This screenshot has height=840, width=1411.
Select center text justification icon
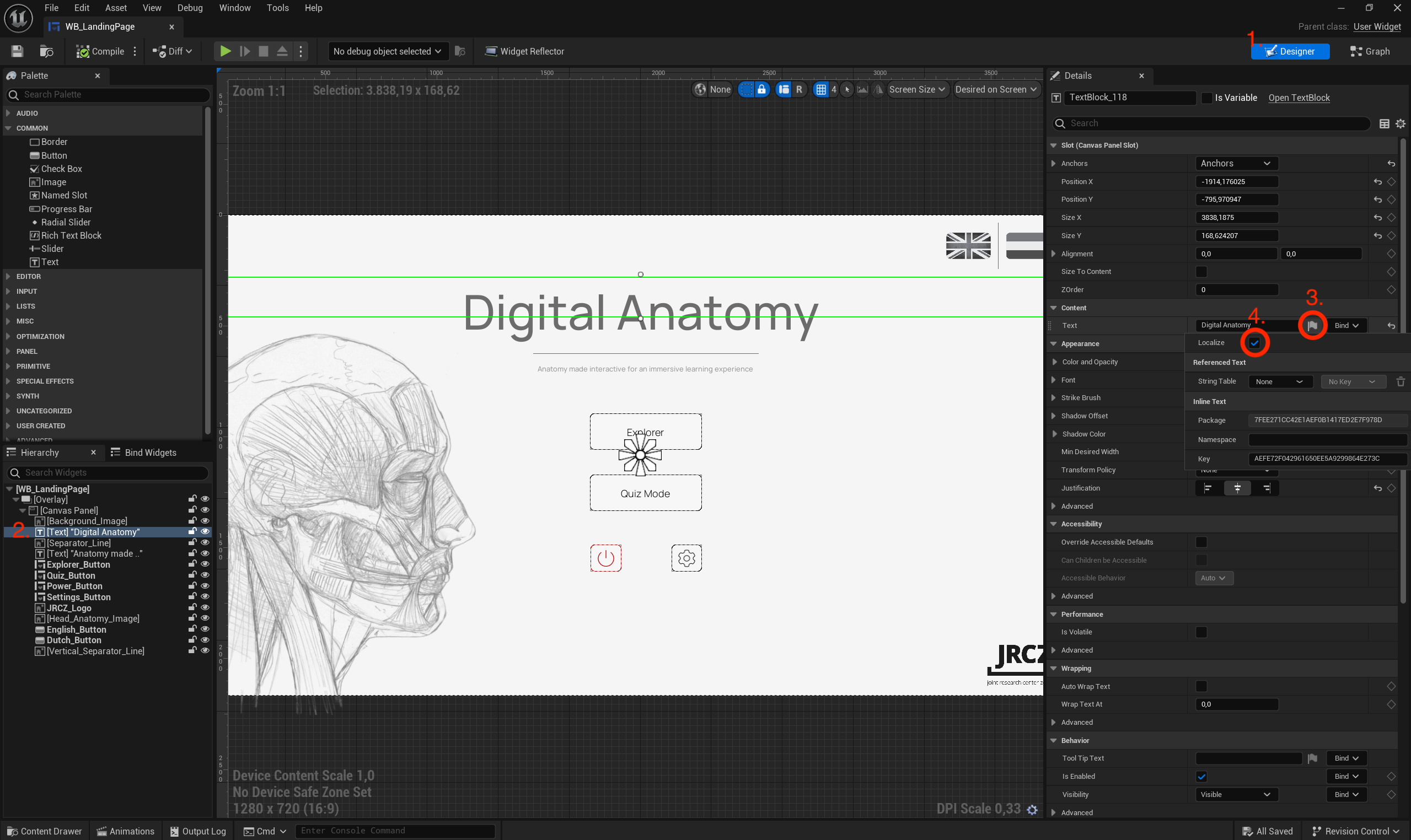coord(1237,488)
